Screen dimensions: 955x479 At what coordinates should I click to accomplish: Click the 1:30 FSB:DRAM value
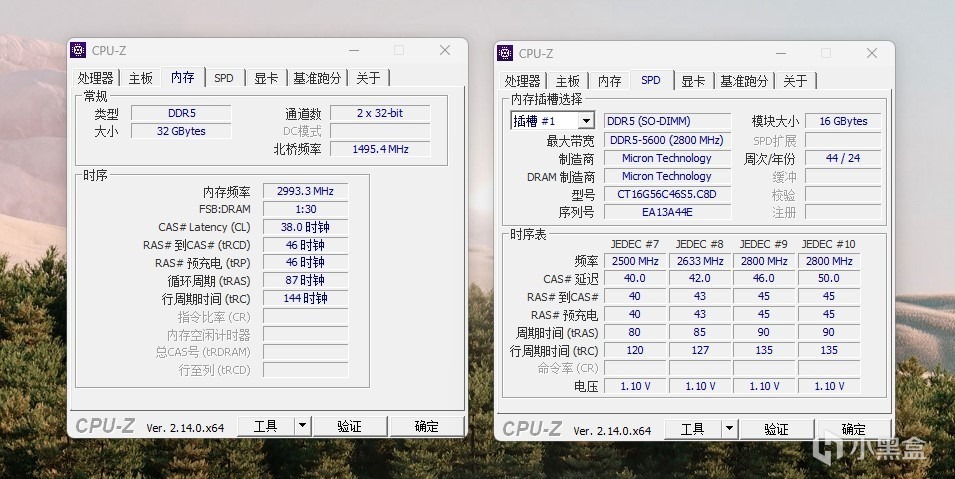(305, 209)
